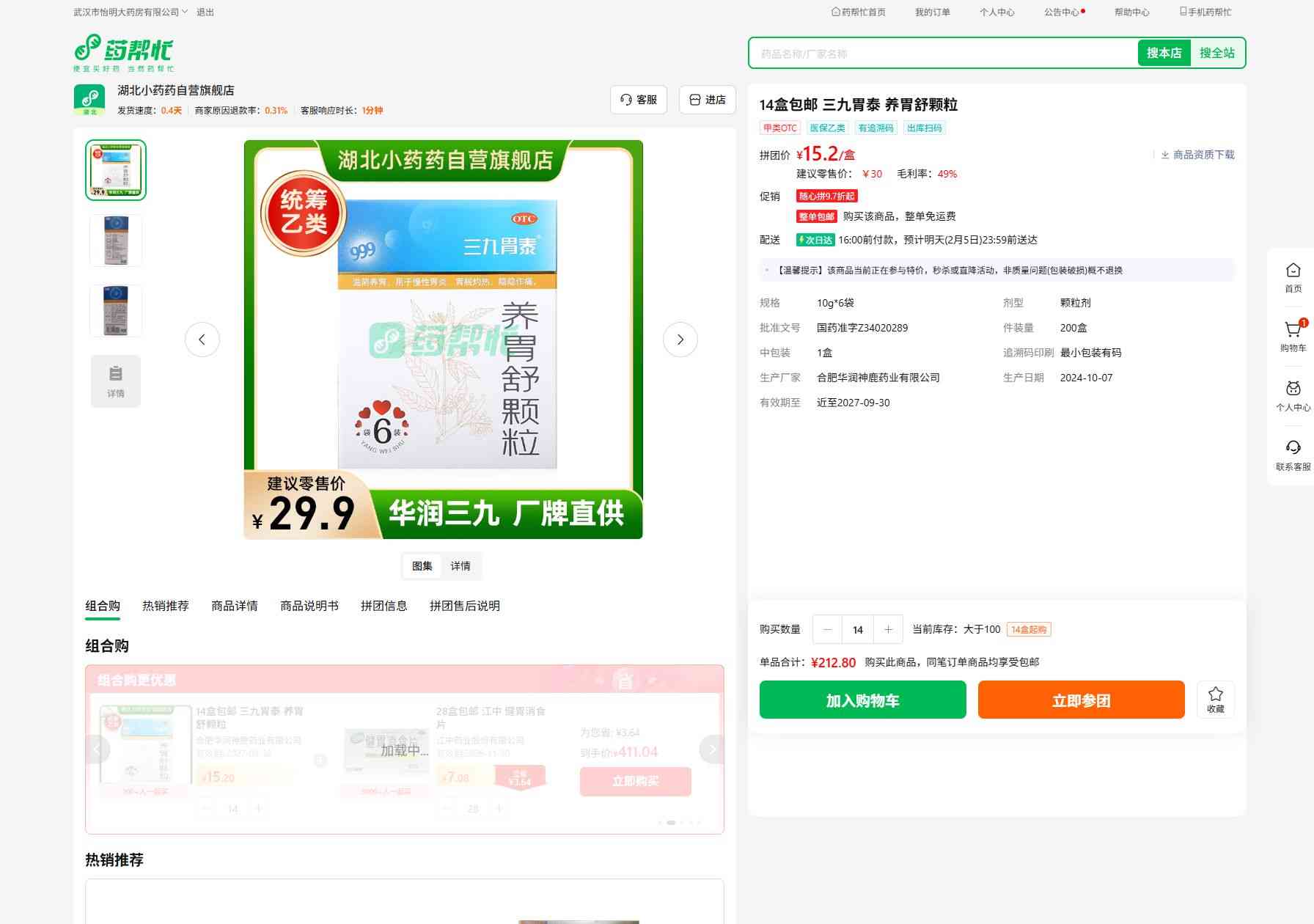Viewport: 1314px width, 924px height.
Task: Switch gallery view to 图集 toggle
Action: coord(422,566)
